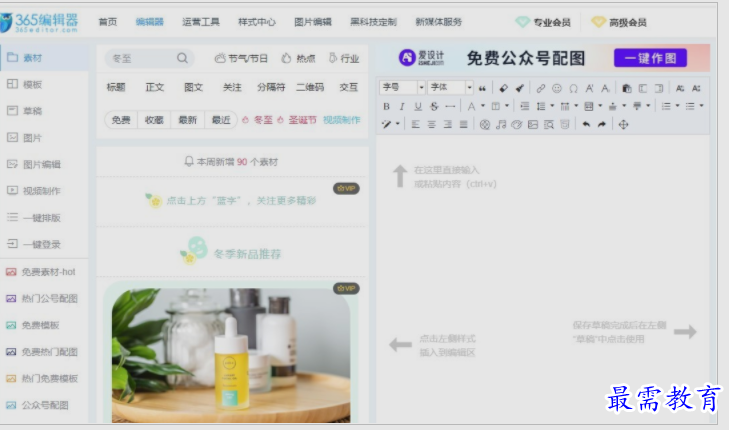Click the indent first line icon
Image resolution: width=729 pixels, height=430 pixels.
click(x=524, y=106)
